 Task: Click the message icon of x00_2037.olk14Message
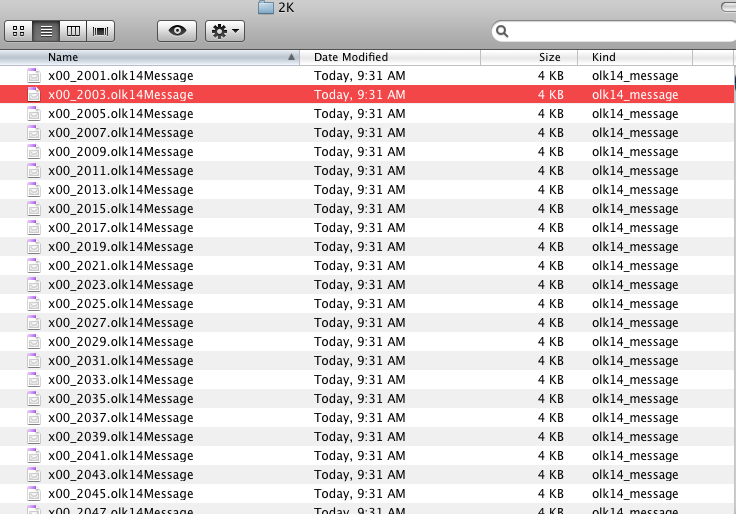[x=34, y=417]
